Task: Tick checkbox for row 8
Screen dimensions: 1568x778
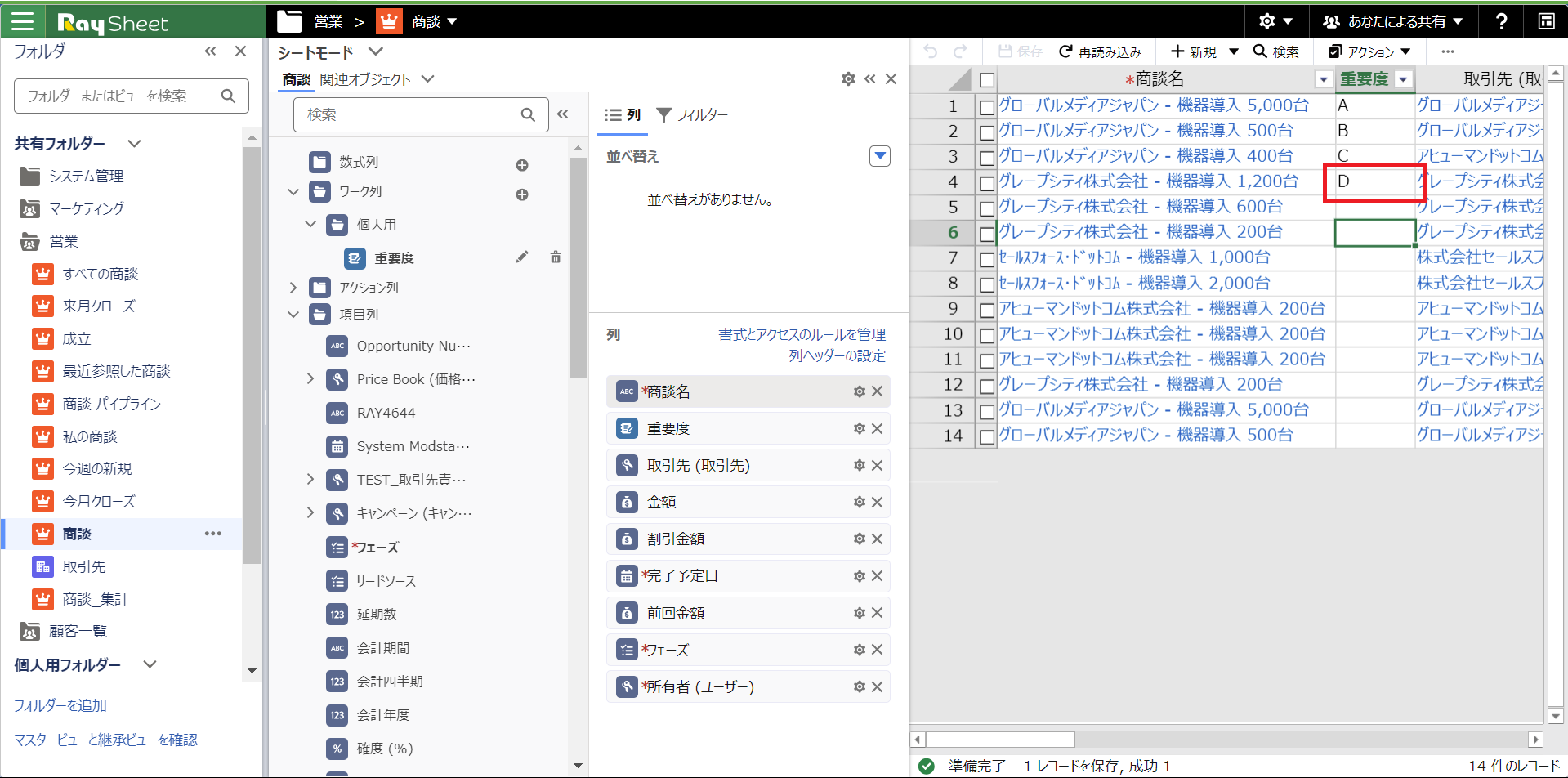Action: (987, 284)
